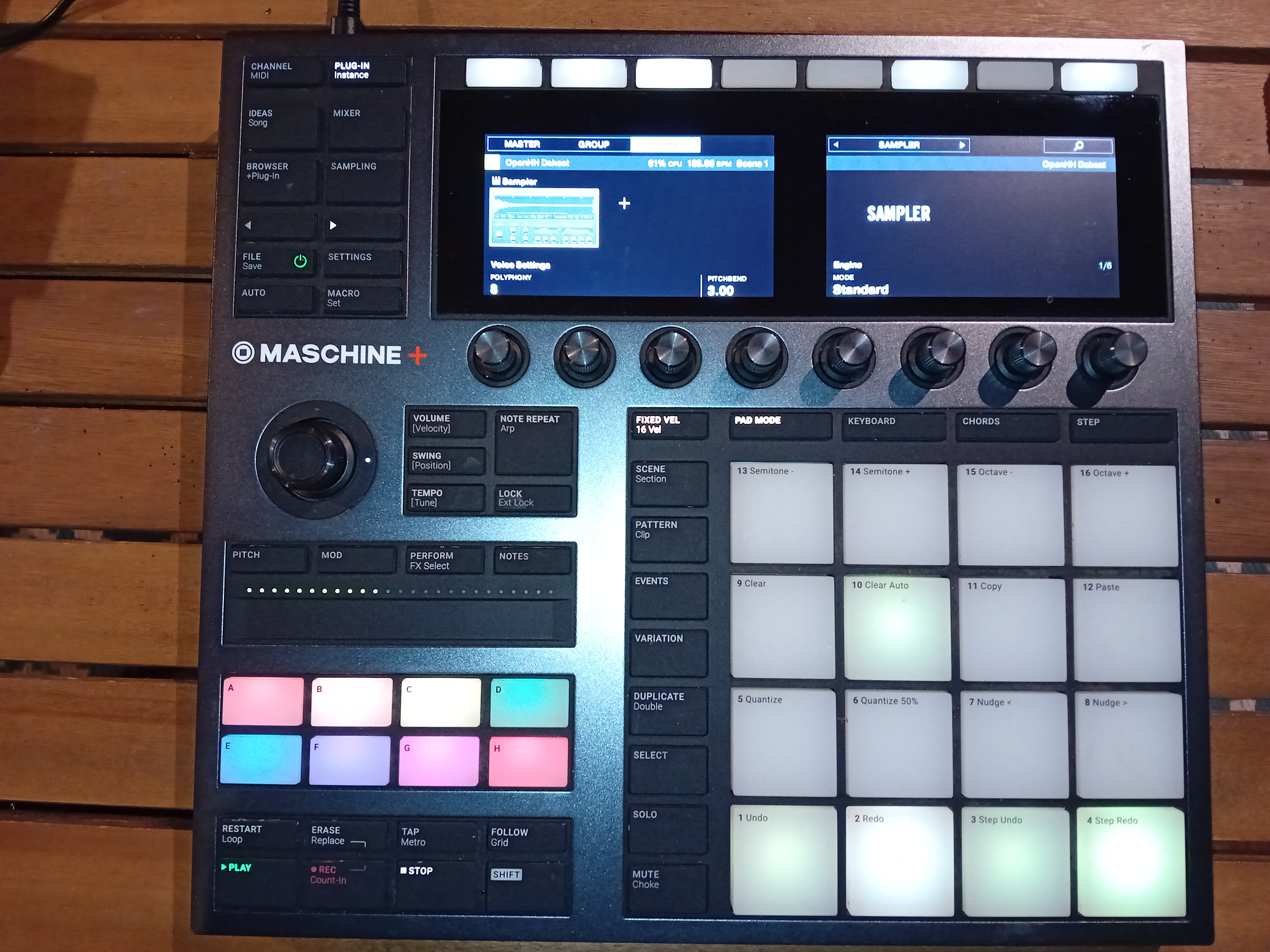Viewport: 1270px width, 952px height.
Task: Click the plus icon to add plug-in
Action: point(624,203)
